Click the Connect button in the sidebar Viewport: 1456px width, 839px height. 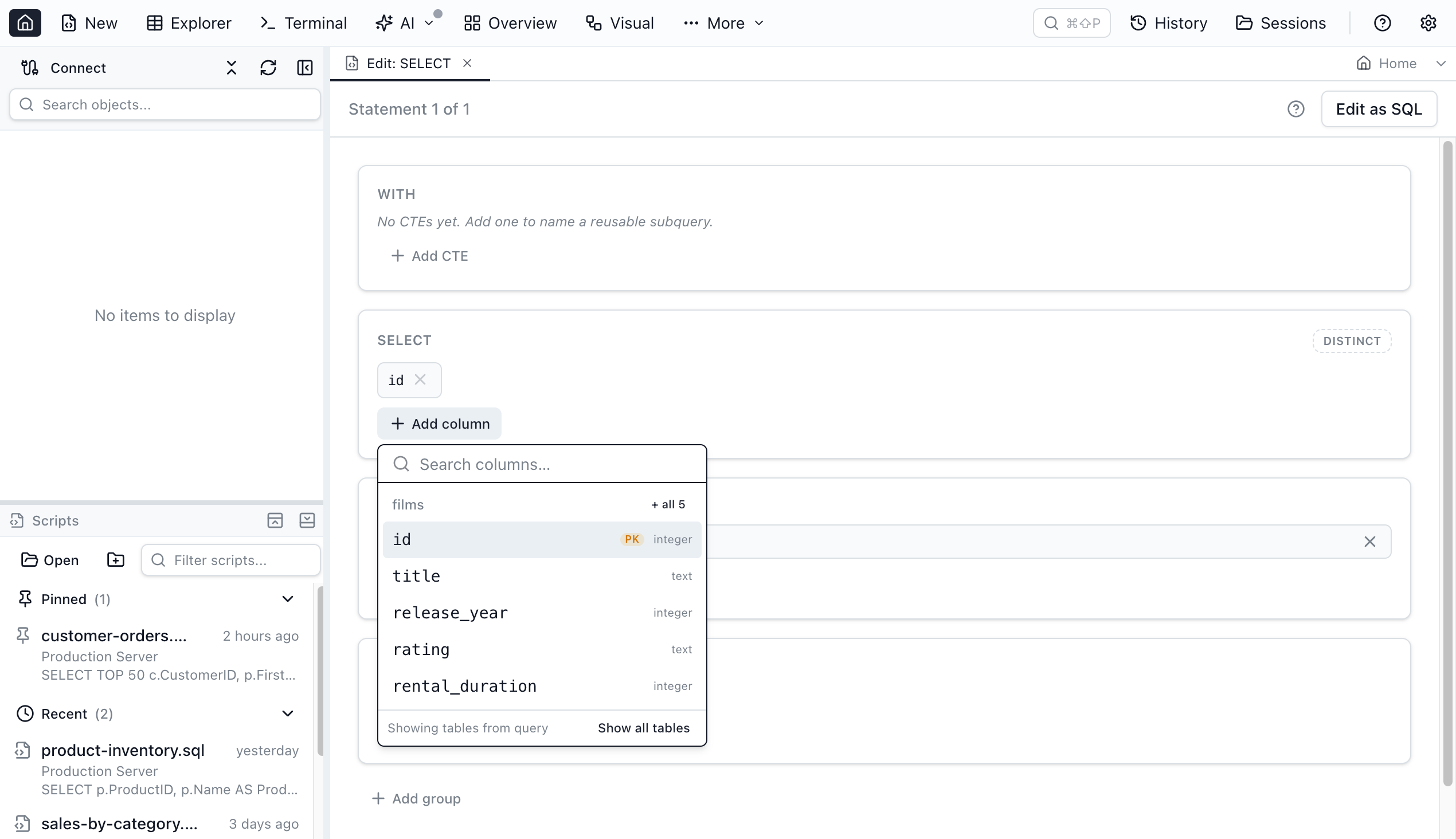pyautogui.click(x=64, y=68)
